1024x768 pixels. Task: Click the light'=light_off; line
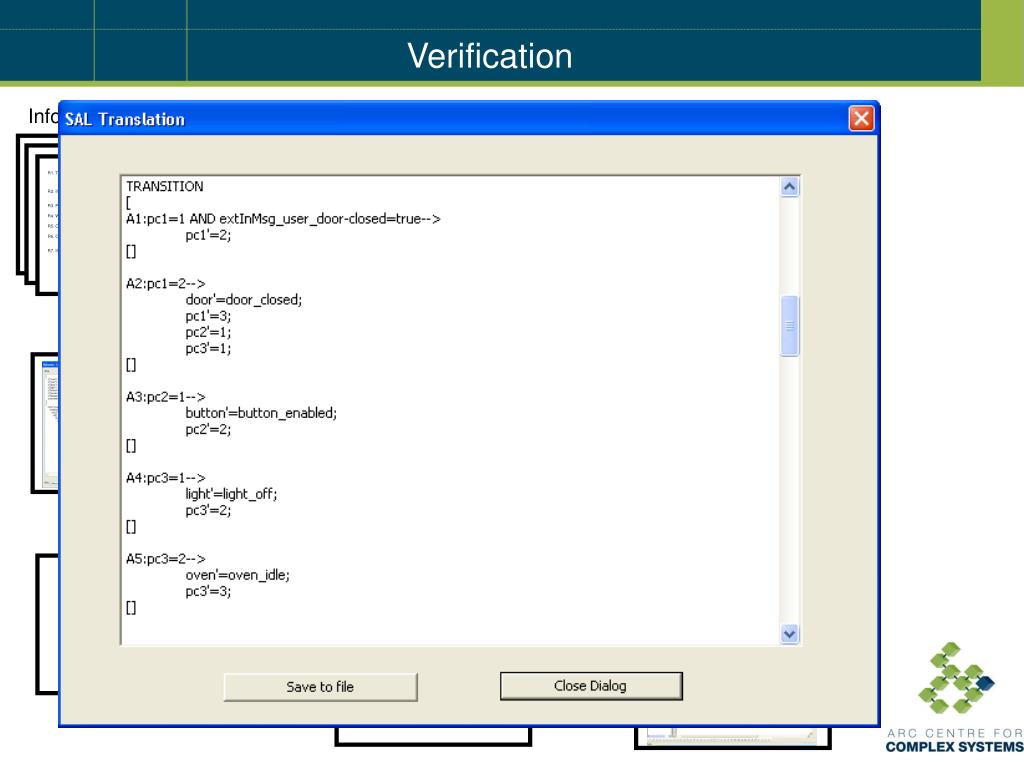[x=231, y=494]
